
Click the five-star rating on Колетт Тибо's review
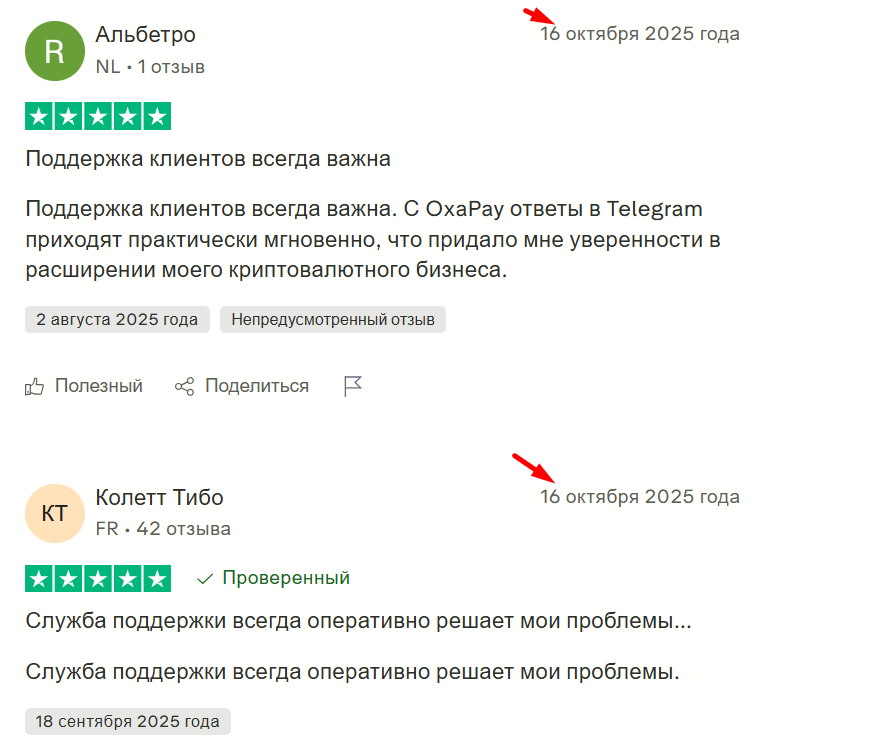98,579
